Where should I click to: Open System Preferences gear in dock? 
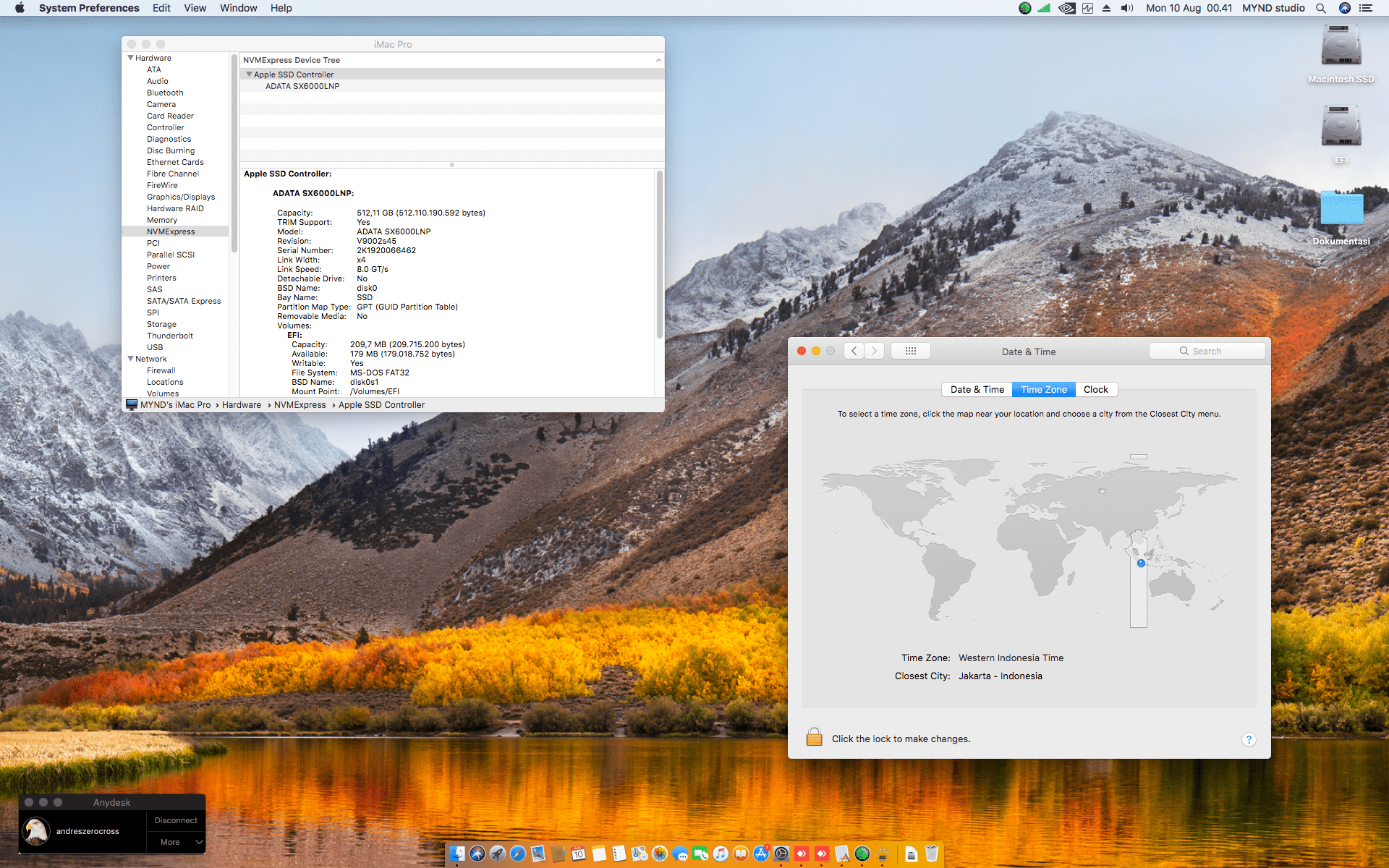pyautogui.click(x=781, y=854)
